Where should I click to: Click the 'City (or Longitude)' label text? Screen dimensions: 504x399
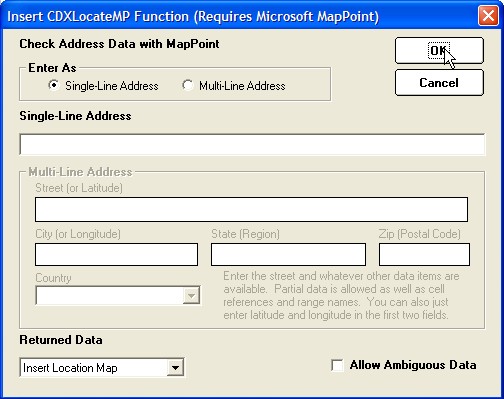[78, 234]
